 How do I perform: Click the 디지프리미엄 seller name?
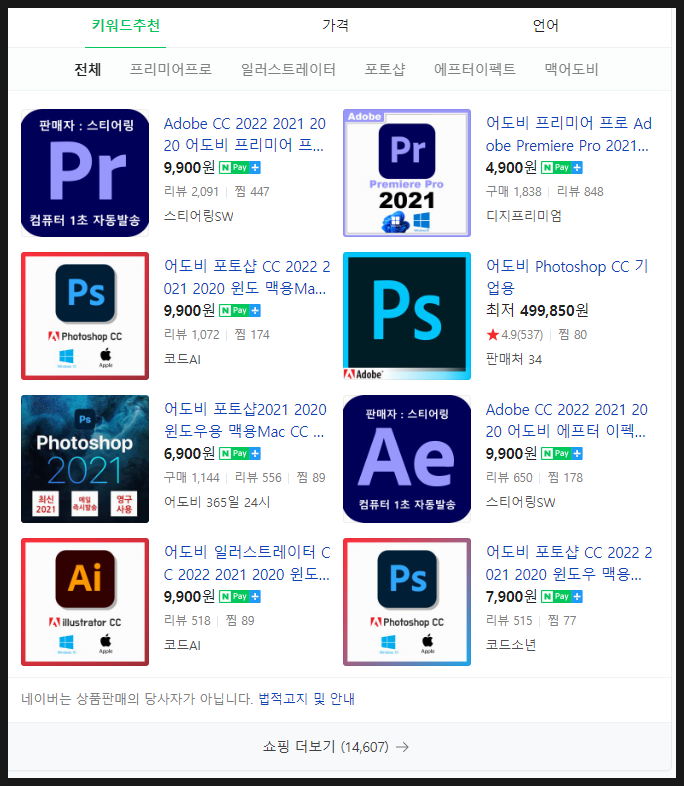pos(524,216)
